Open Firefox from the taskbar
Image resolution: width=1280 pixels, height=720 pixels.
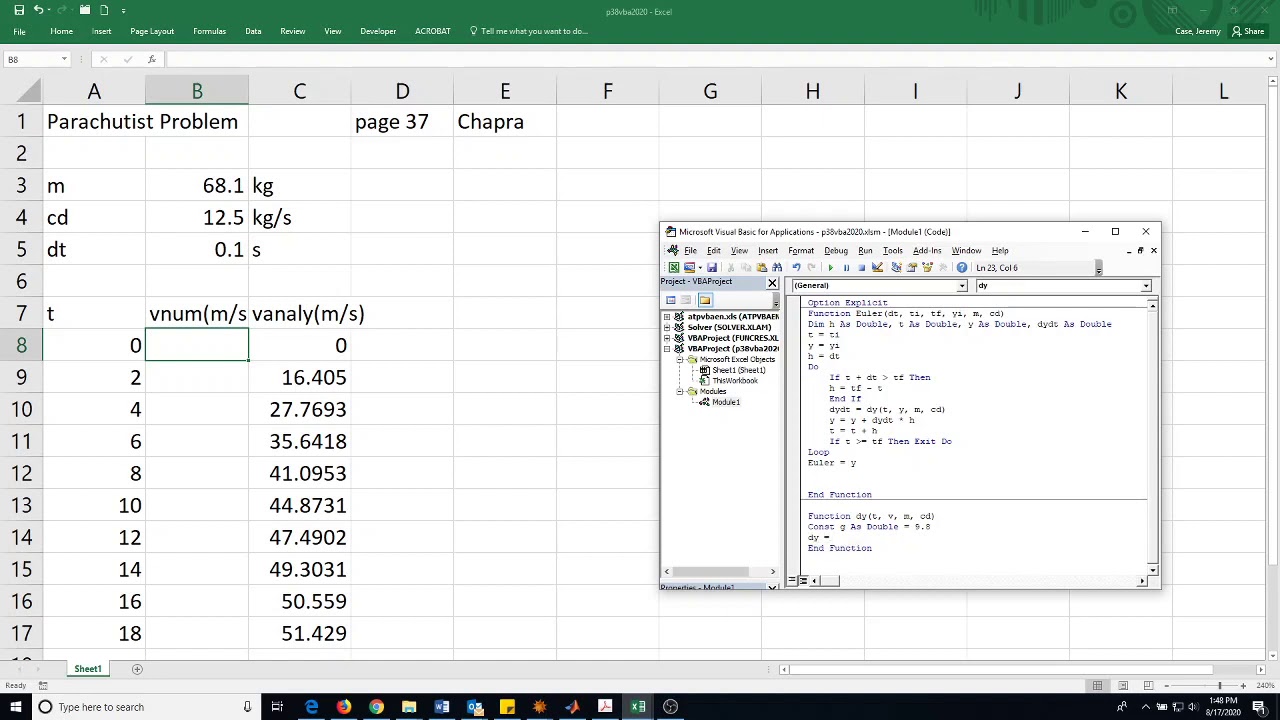click(344, 707)
